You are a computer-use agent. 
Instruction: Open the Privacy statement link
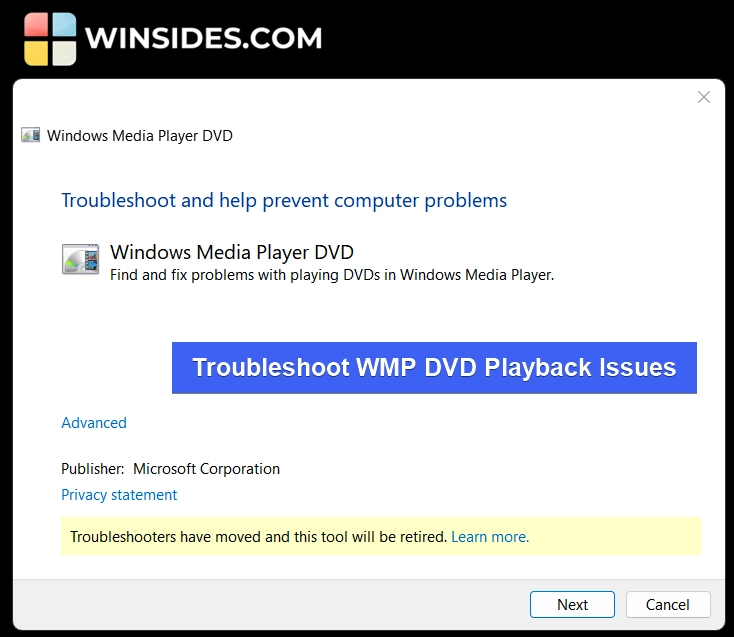[119, 495]
